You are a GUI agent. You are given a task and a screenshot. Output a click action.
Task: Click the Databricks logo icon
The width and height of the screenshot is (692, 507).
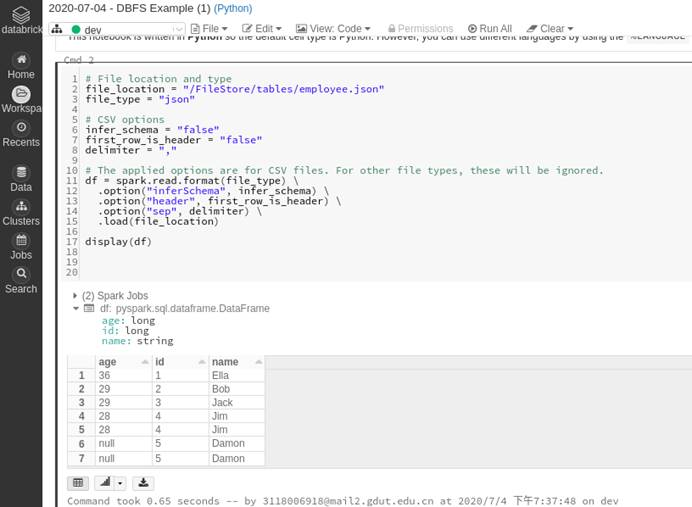(21, 15)
